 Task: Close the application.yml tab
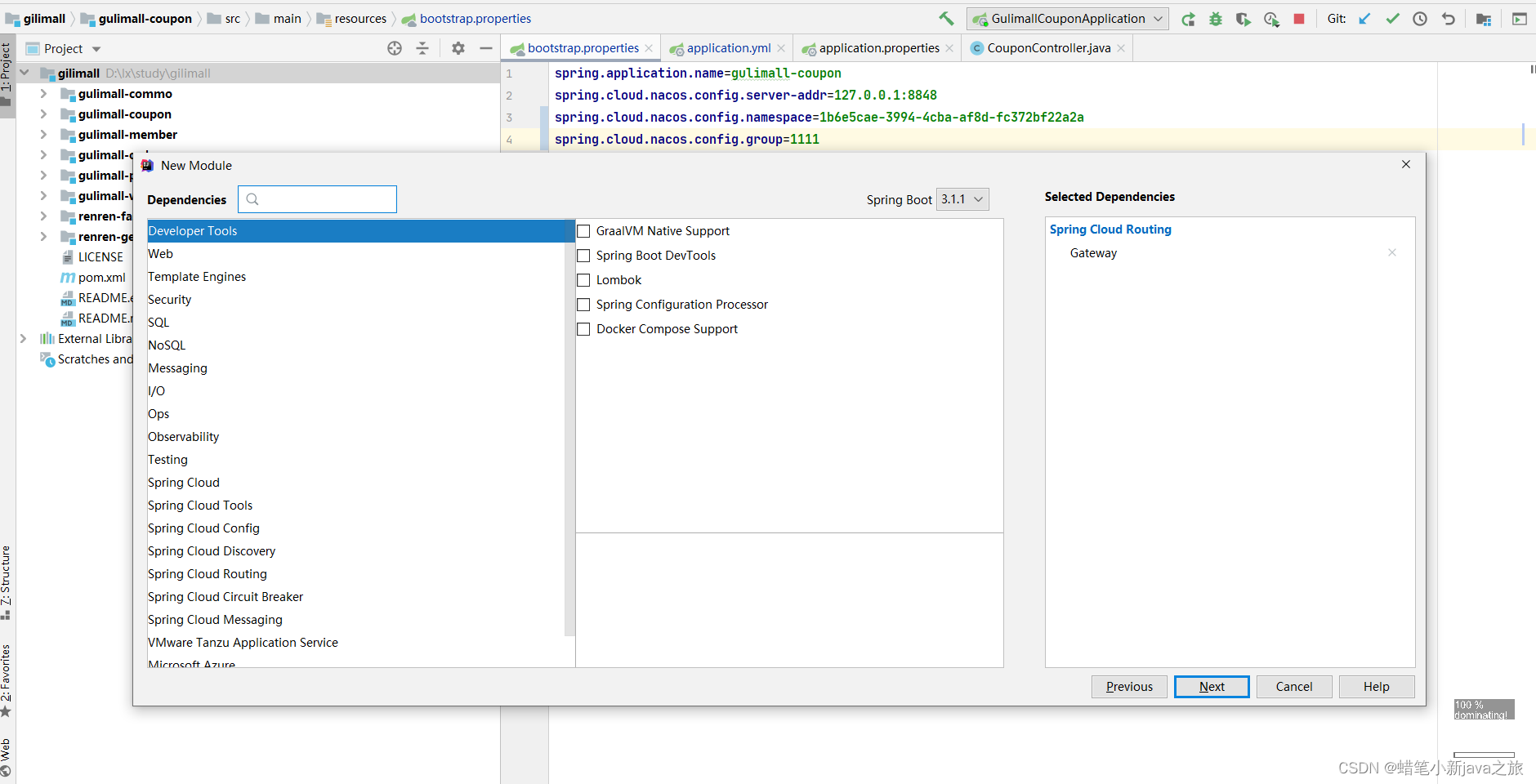[781, 48]
